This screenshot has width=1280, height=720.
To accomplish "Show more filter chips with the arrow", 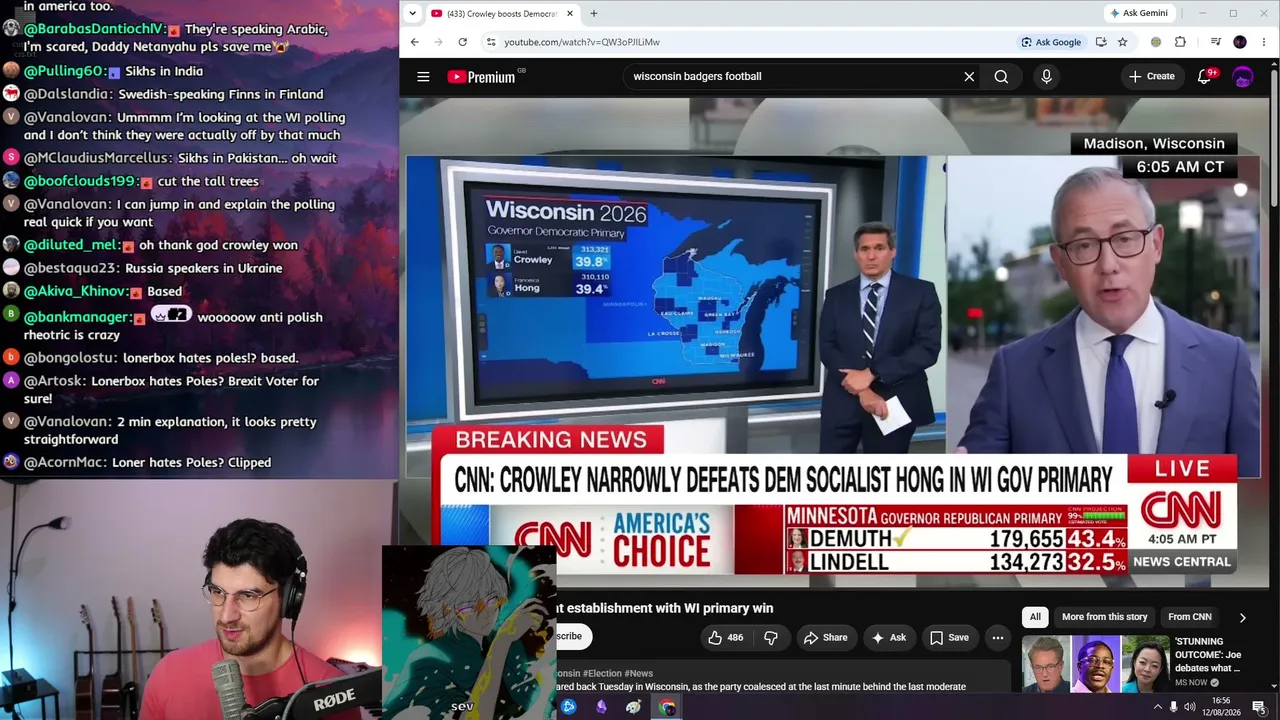I will pos(1243,618).
